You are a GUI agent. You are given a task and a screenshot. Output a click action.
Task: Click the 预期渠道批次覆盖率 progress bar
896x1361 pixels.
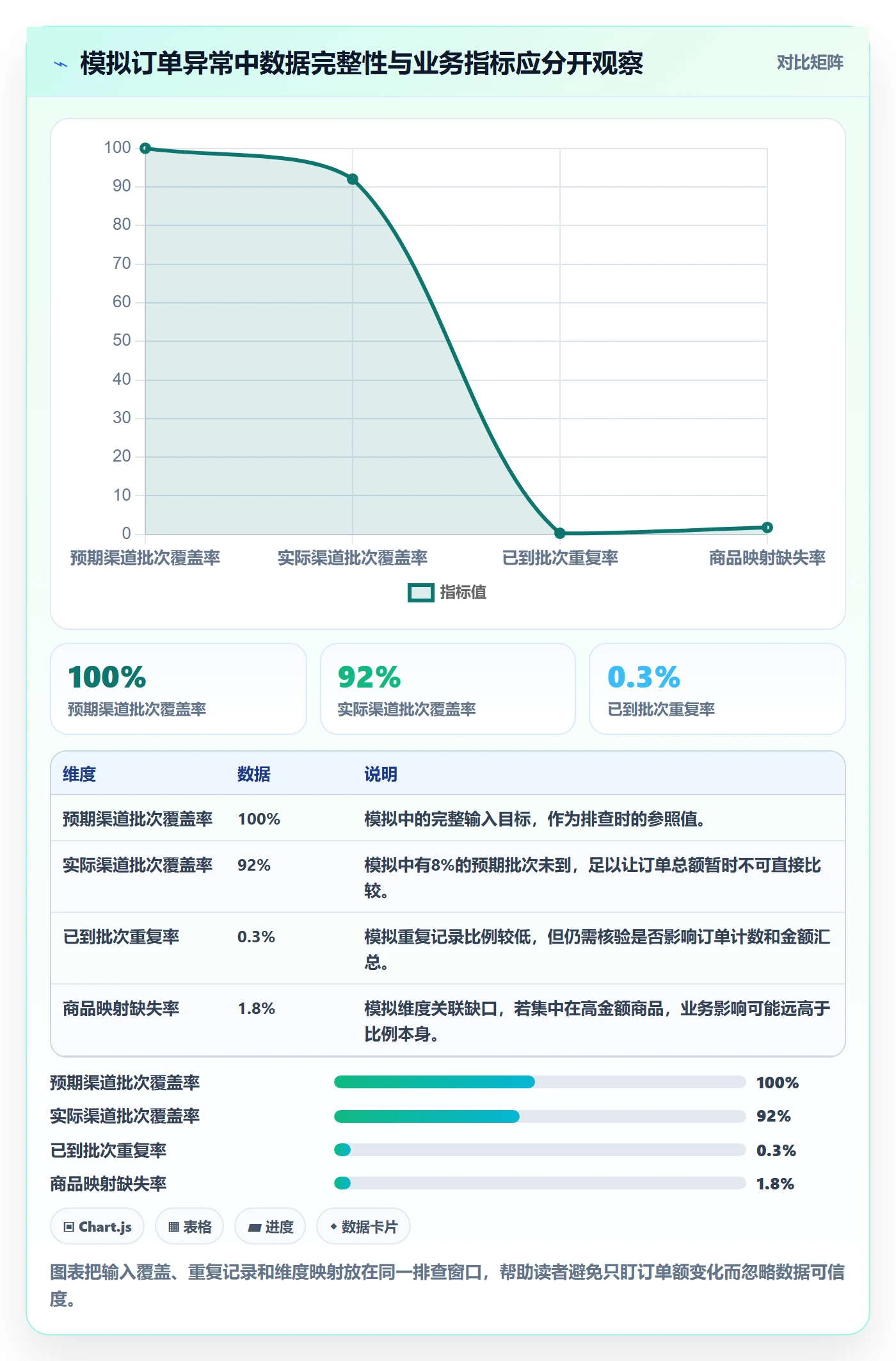point(540,1082)
